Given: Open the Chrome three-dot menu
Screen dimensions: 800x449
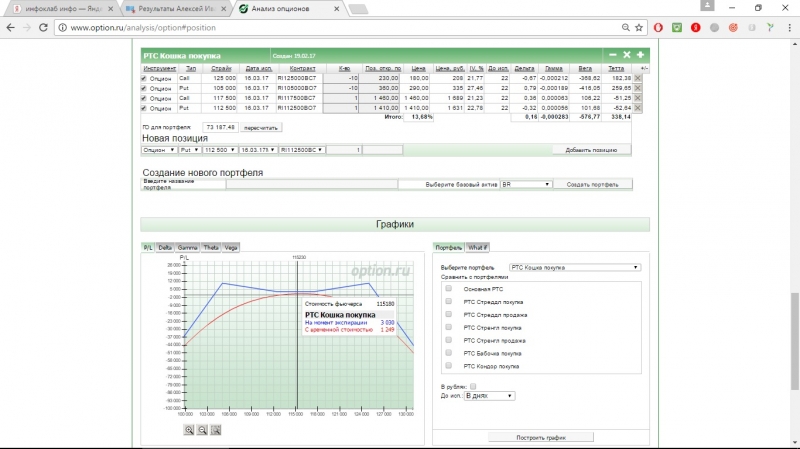Looking at the screenshot, I should click(x=789, y=28).
